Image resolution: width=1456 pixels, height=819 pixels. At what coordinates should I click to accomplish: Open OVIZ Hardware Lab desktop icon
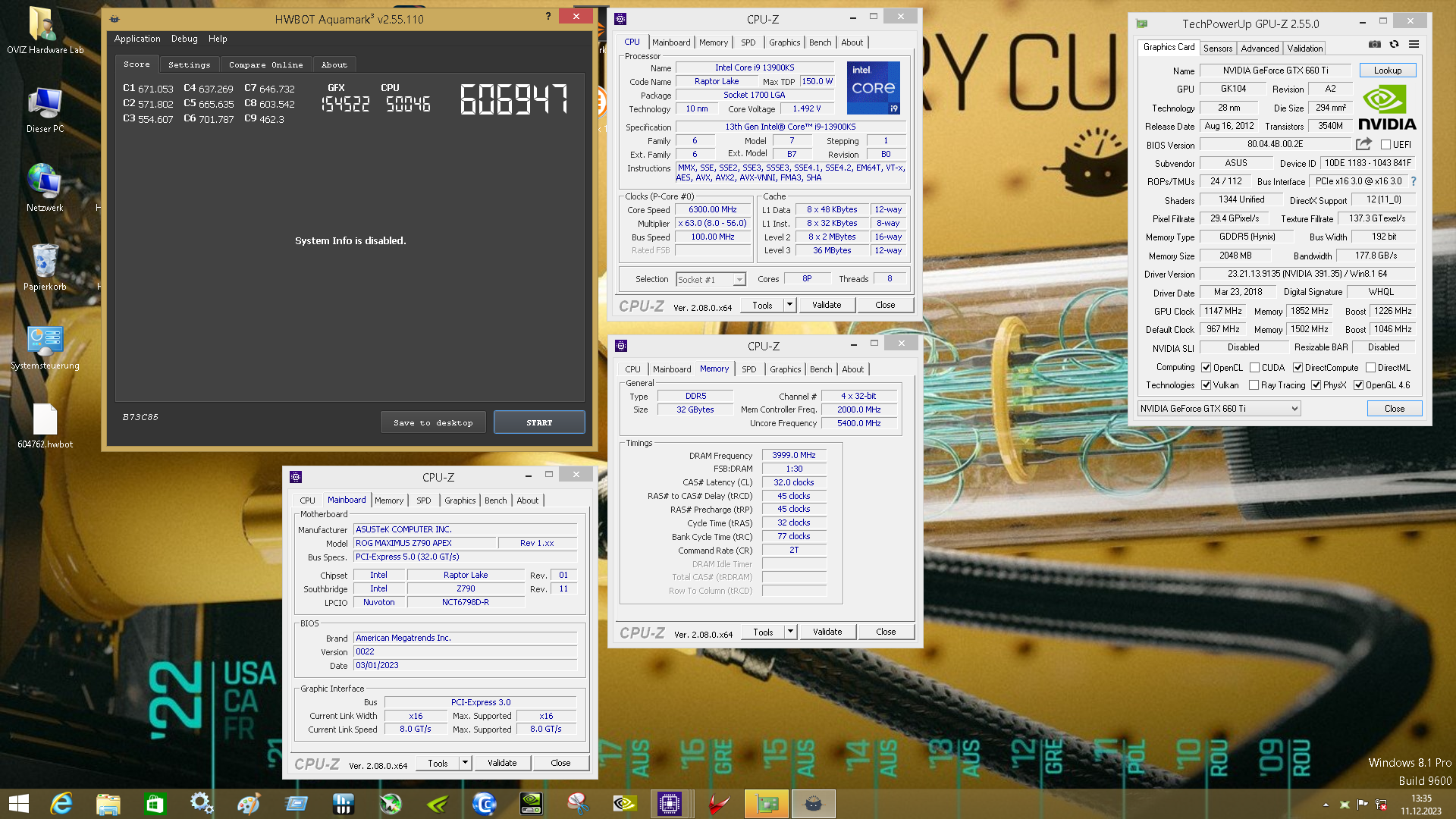pos(45,30)
